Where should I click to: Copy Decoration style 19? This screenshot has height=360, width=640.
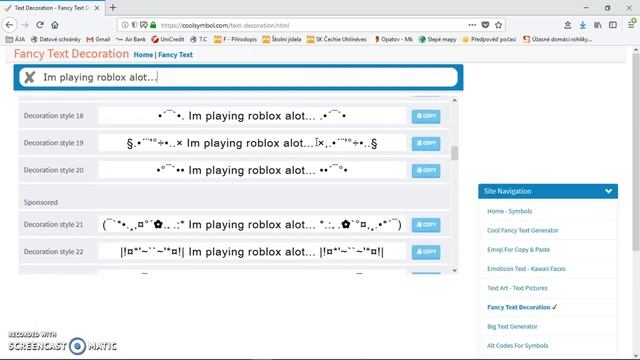[x=426, y=143]
